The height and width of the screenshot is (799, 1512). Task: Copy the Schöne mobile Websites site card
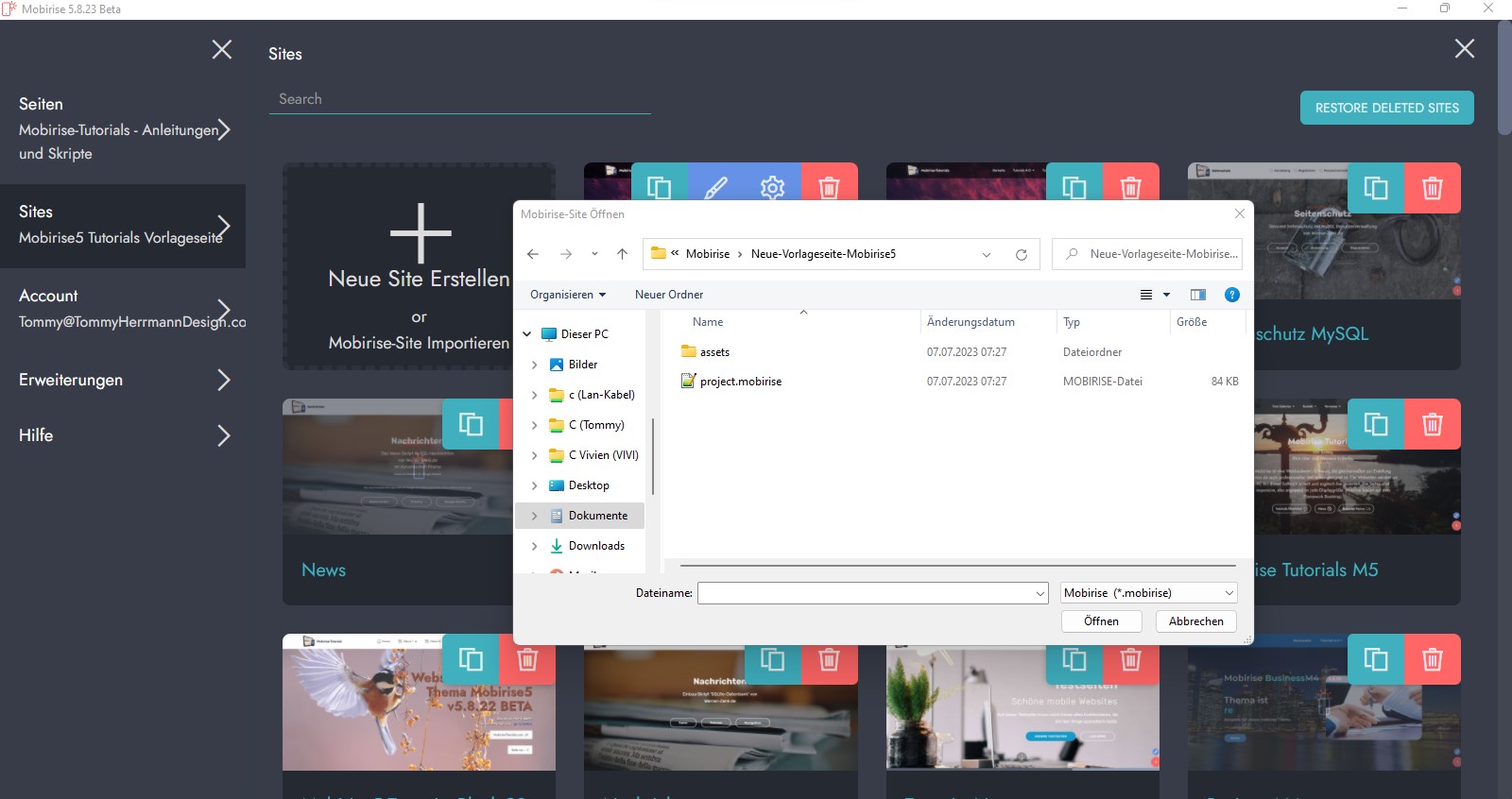pyautogui.click(x=1074, y=659)
